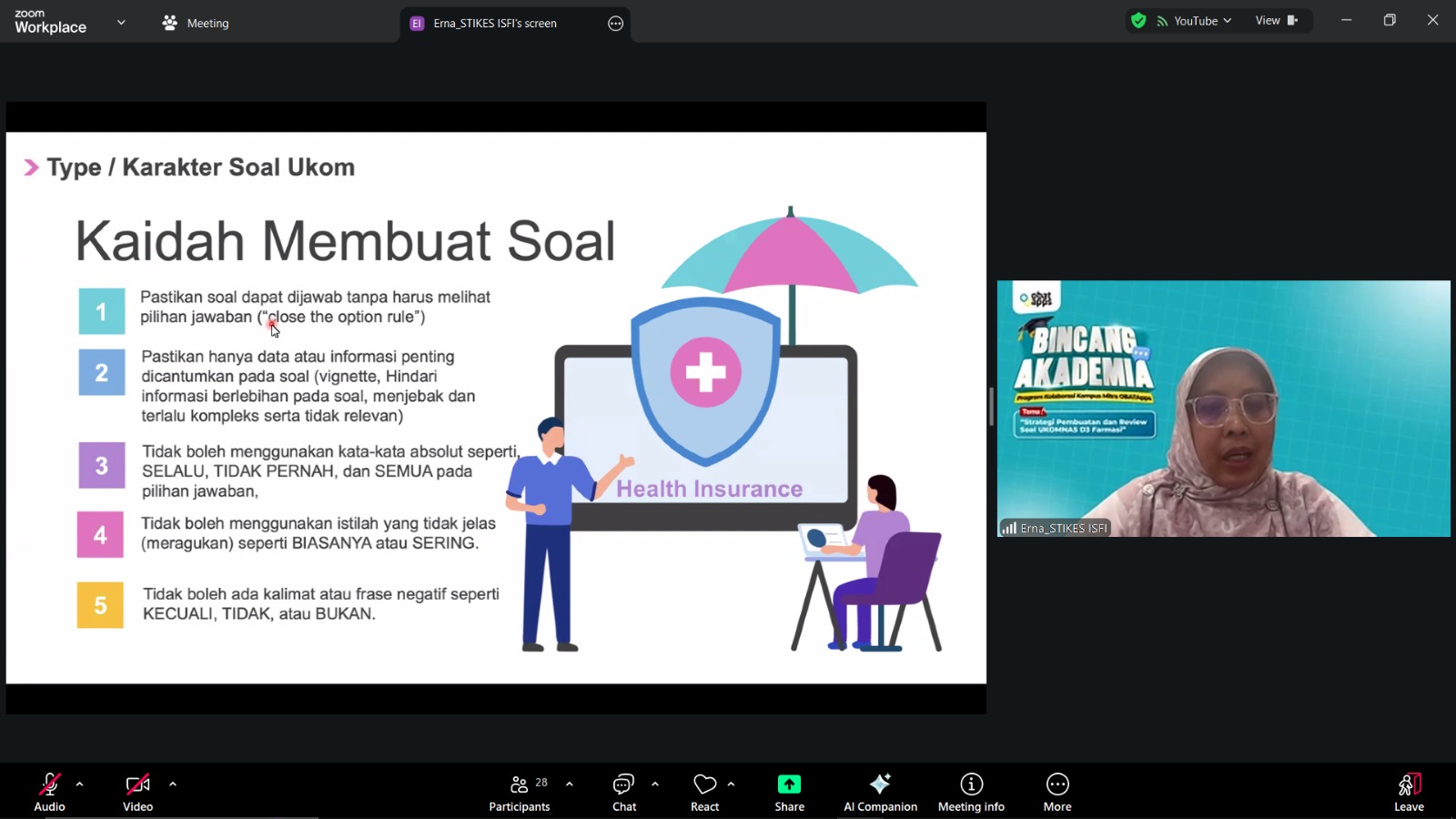Open the Zoom Workplace dropdown menu
1456x819 pixels.
click(x=121, y=23)
